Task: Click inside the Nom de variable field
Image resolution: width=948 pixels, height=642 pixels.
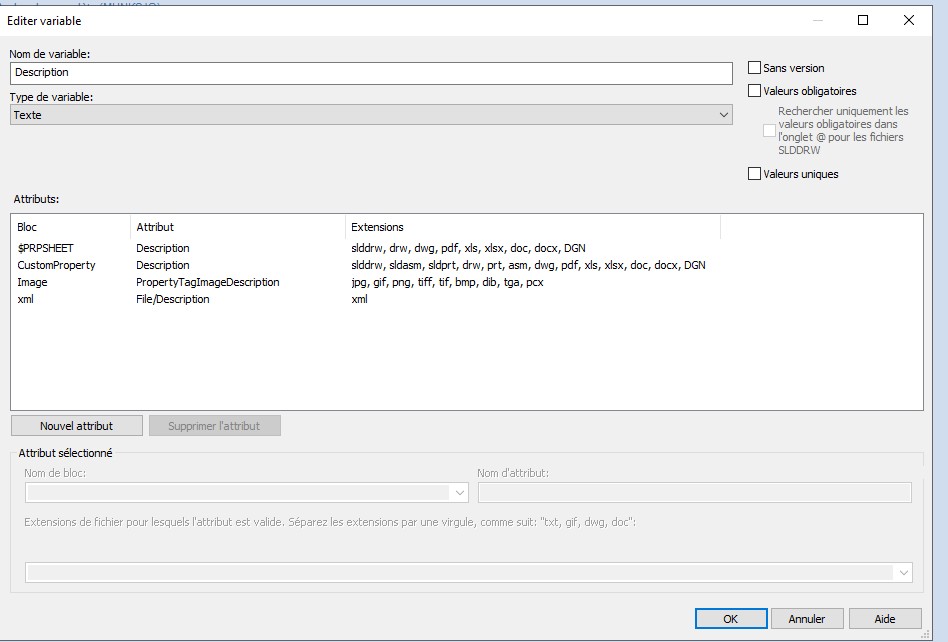Action: (371, 73)
